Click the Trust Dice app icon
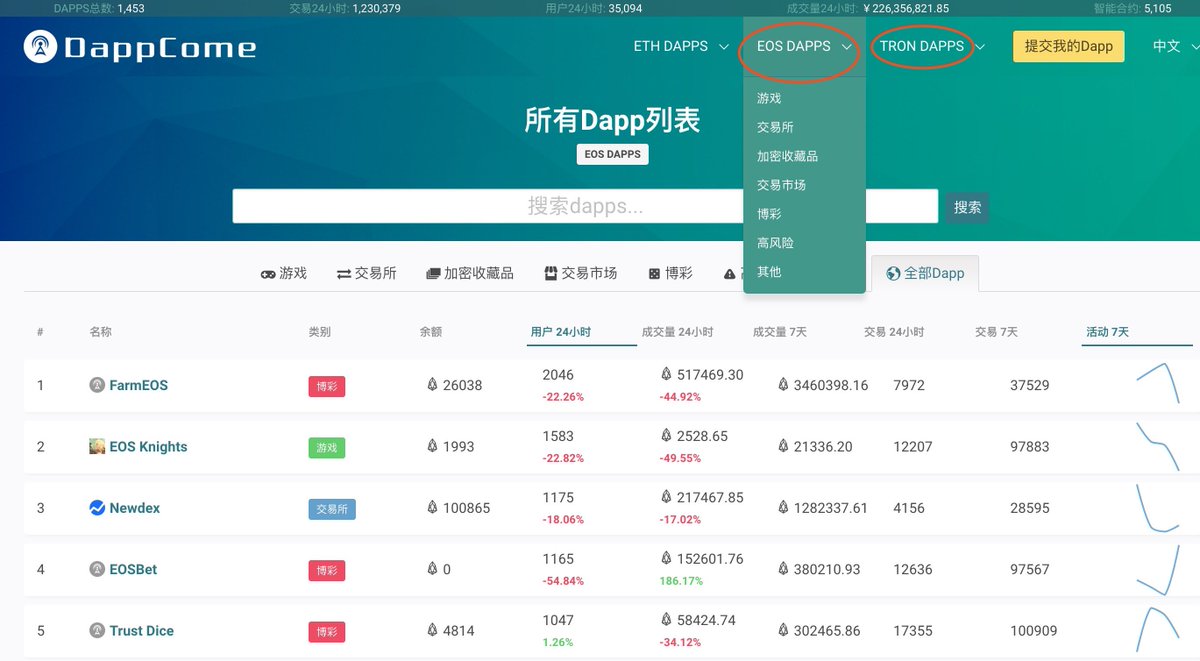Image resolution: width=1200 pixels, height=661 pixels. point(97,630)
